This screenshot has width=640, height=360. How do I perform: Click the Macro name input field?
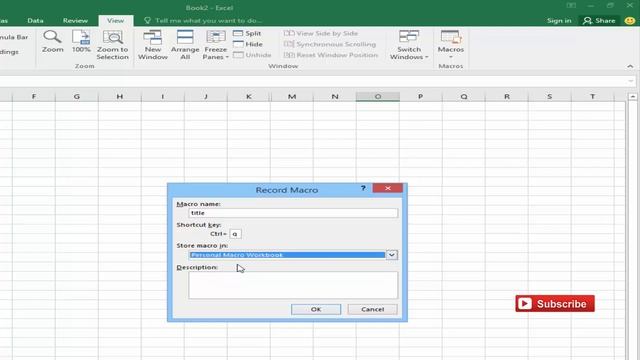click(x=293, y=213)
